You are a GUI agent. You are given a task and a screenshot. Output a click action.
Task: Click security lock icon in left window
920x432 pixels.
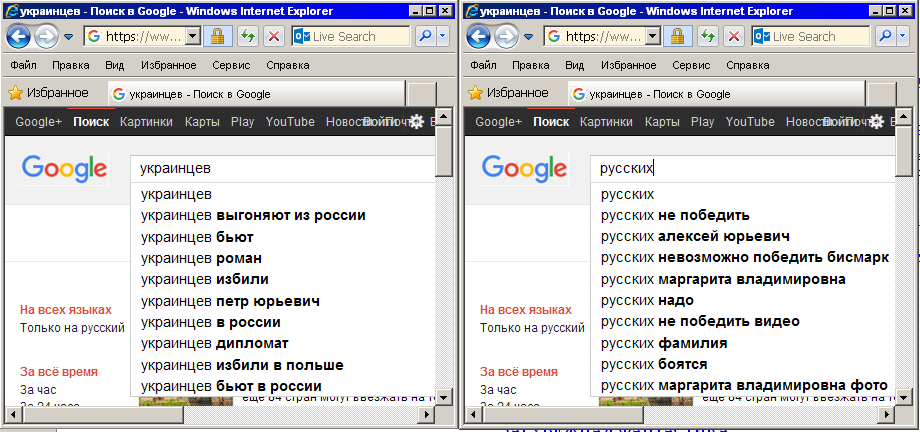coord(218,37)
